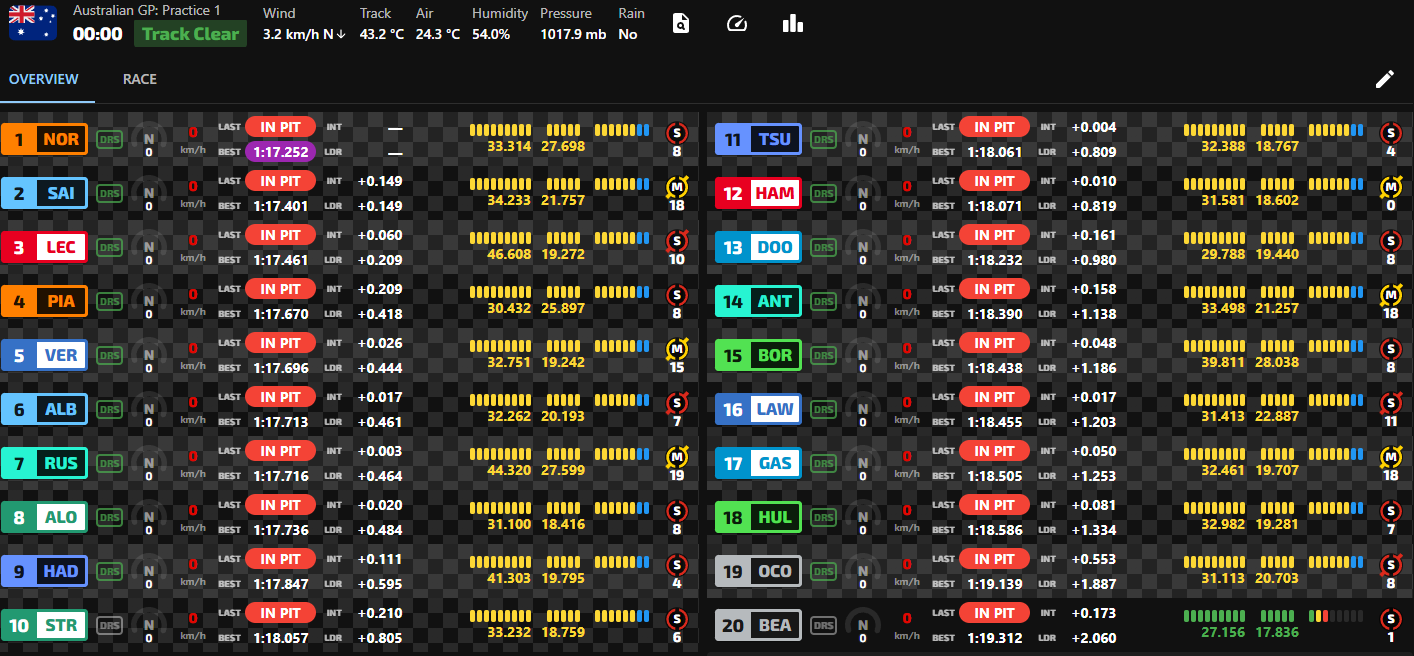Click track temperature 43.2 °C
This screenshot has width=1414, height=656.
click(382, 34)
